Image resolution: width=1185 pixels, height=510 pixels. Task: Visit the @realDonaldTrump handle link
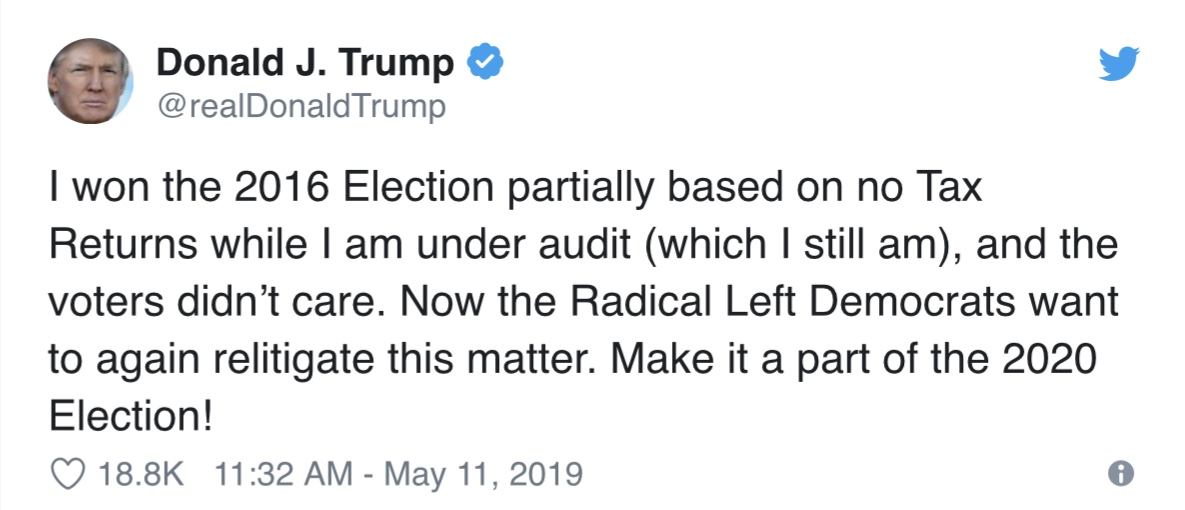302,108
